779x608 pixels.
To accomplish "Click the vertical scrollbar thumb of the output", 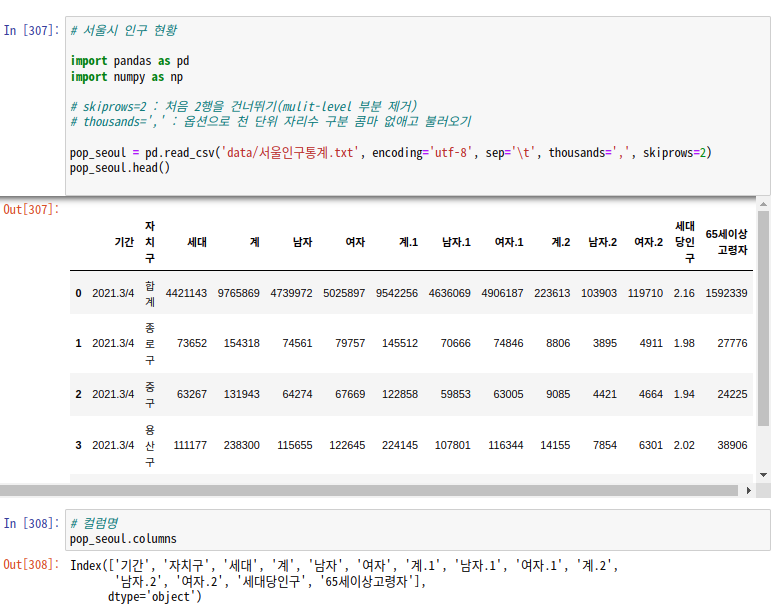I will pos(764,318).
